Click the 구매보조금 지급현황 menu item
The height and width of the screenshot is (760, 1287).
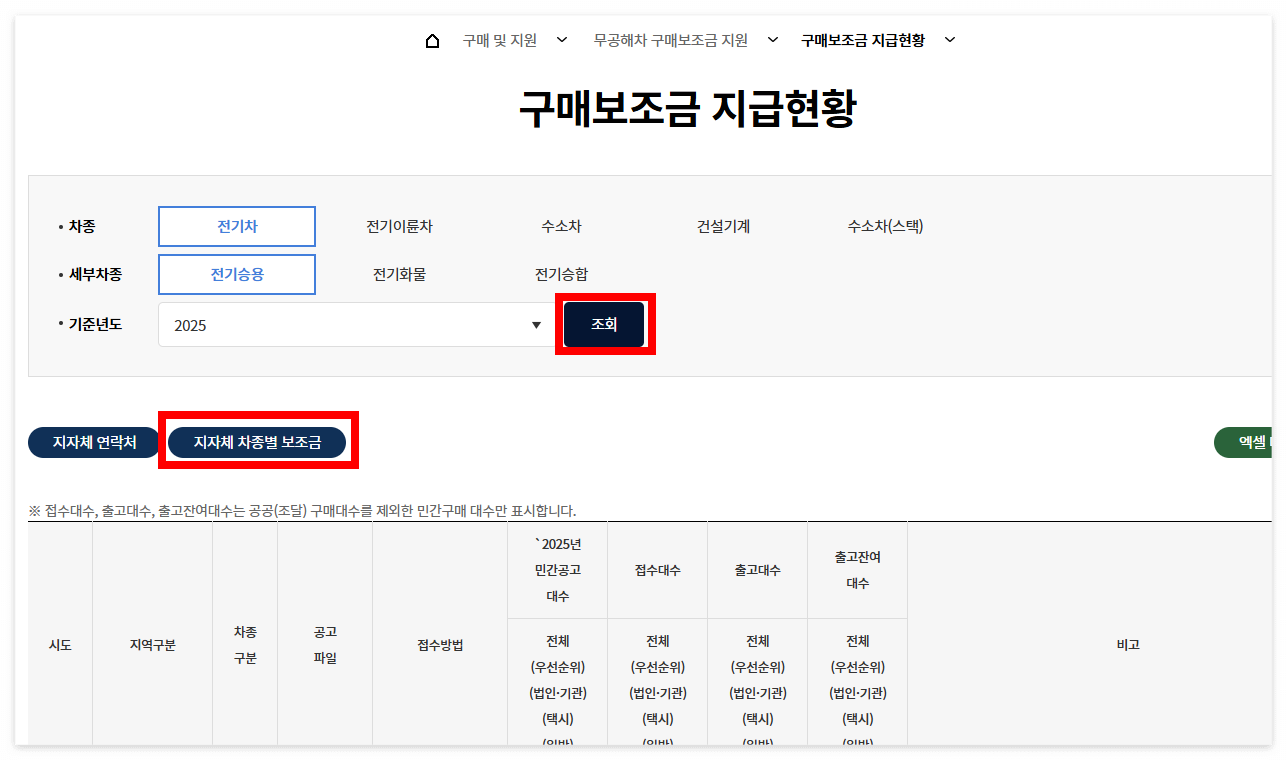(861, 40)
